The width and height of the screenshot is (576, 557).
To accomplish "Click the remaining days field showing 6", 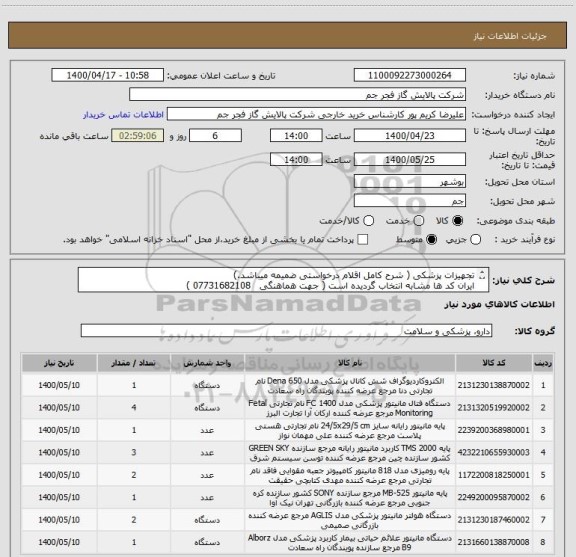I will tap(215, 136).
